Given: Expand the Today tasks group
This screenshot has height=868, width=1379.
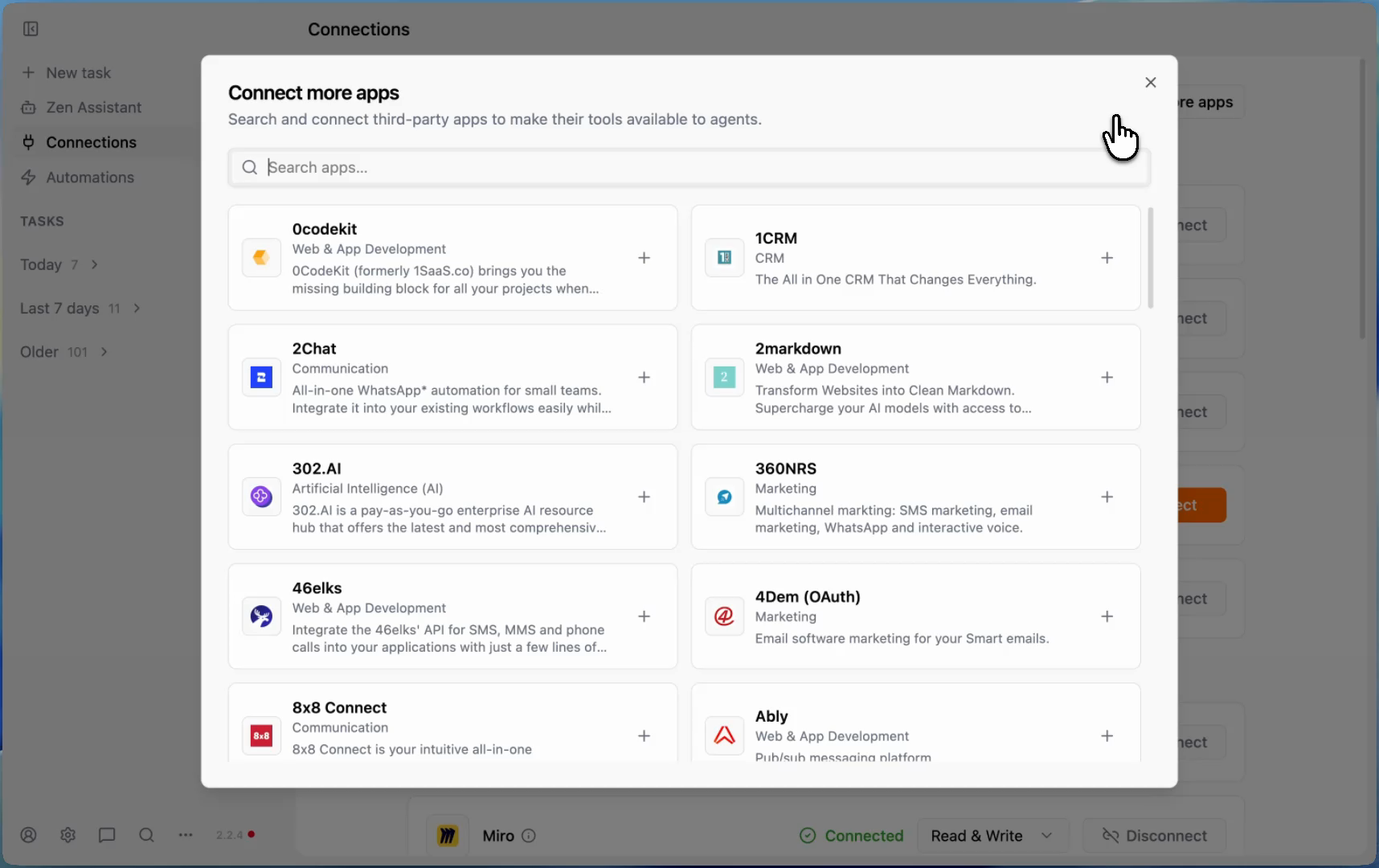Looking at the screenshot, I should 59,264.
